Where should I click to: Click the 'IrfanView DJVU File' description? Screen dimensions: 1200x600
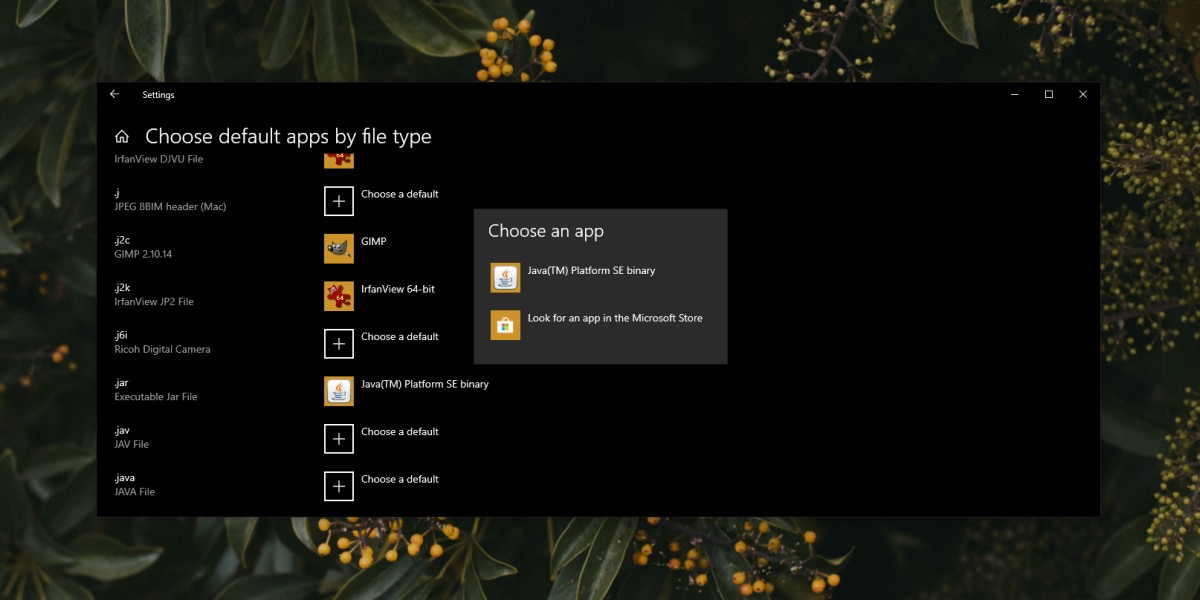tap(159, 159)
